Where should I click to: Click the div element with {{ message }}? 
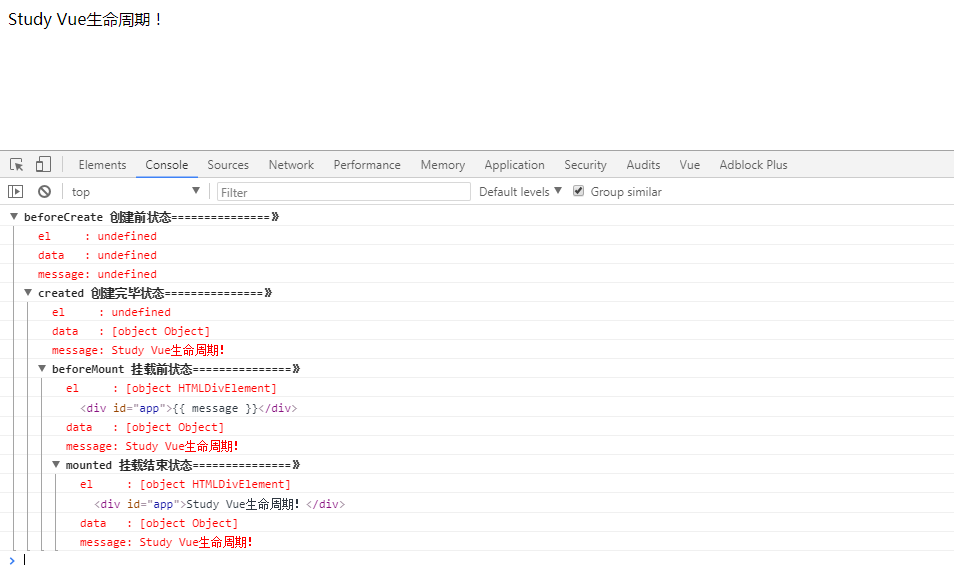click(189, 408)
